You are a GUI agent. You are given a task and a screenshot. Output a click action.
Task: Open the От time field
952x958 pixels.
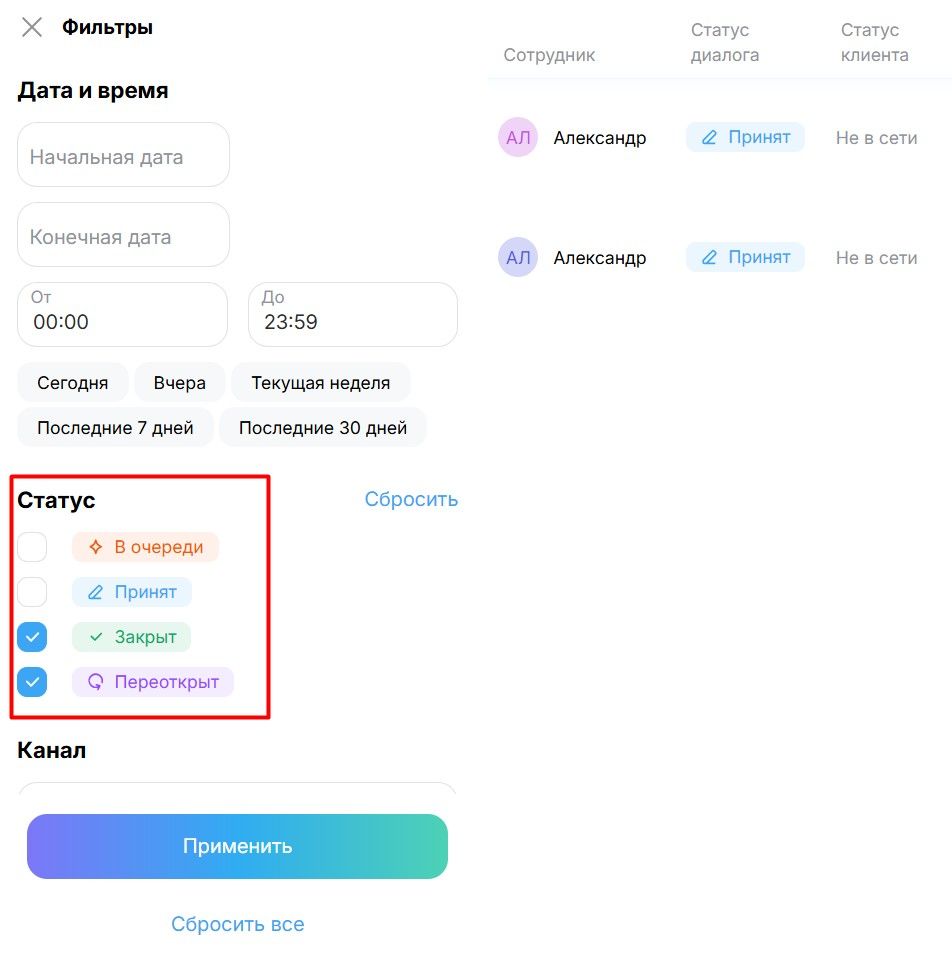[122, 314]
